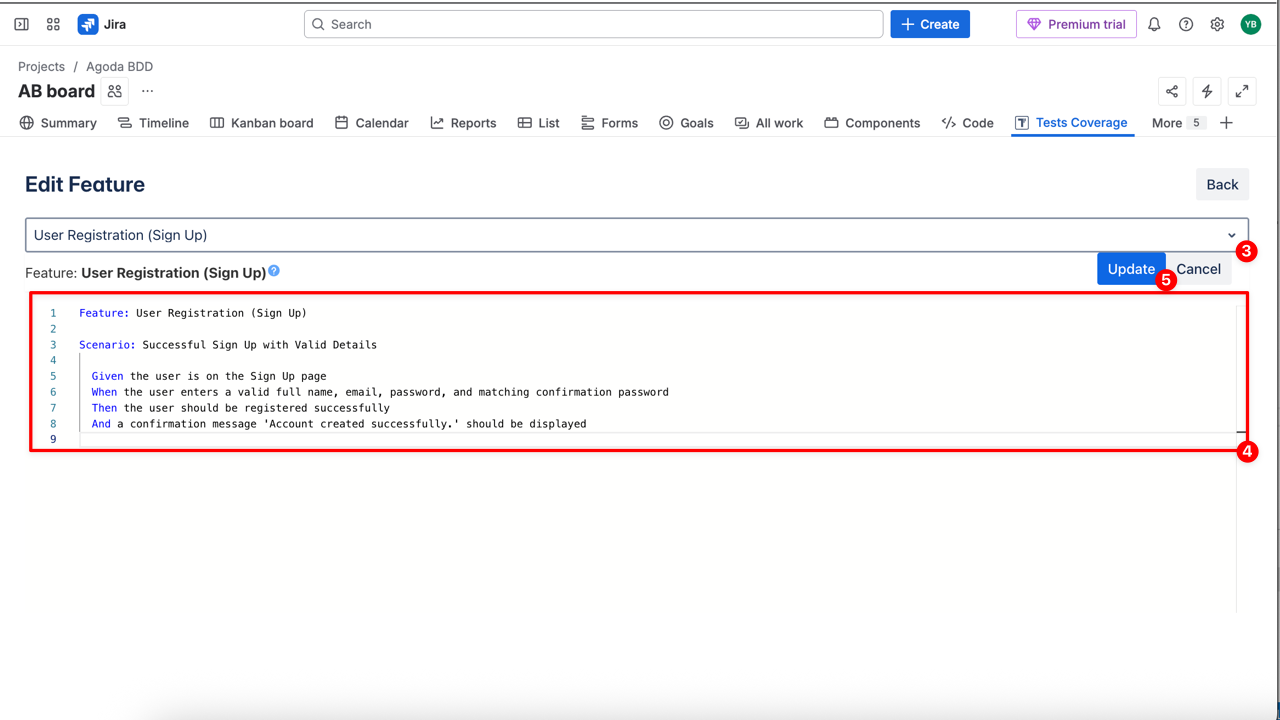Click the Cancel button
The image size is (1280, 720).
1197,268
